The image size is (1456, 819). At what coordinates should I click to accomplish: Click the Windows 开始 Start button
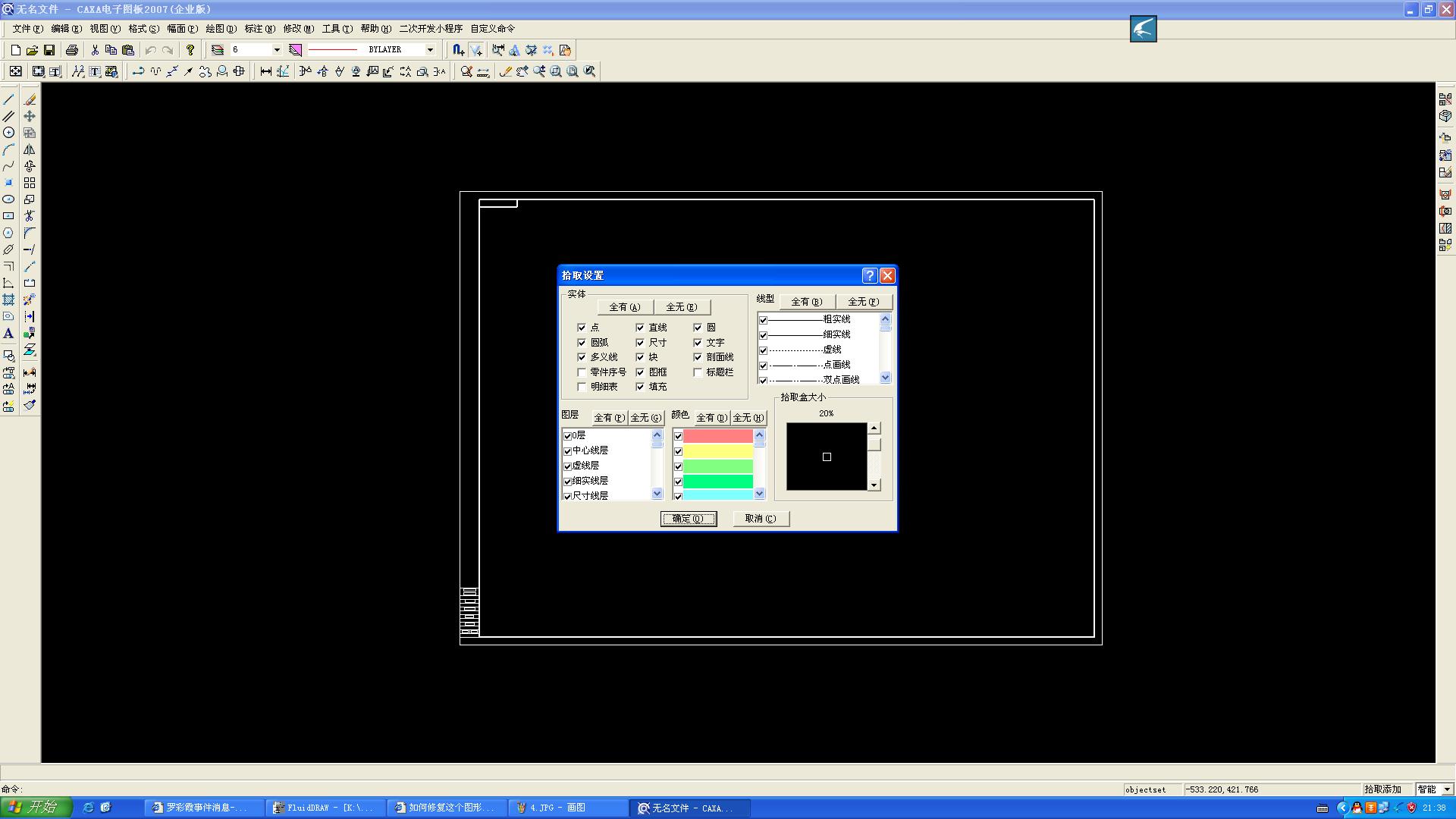pos(36,808)
